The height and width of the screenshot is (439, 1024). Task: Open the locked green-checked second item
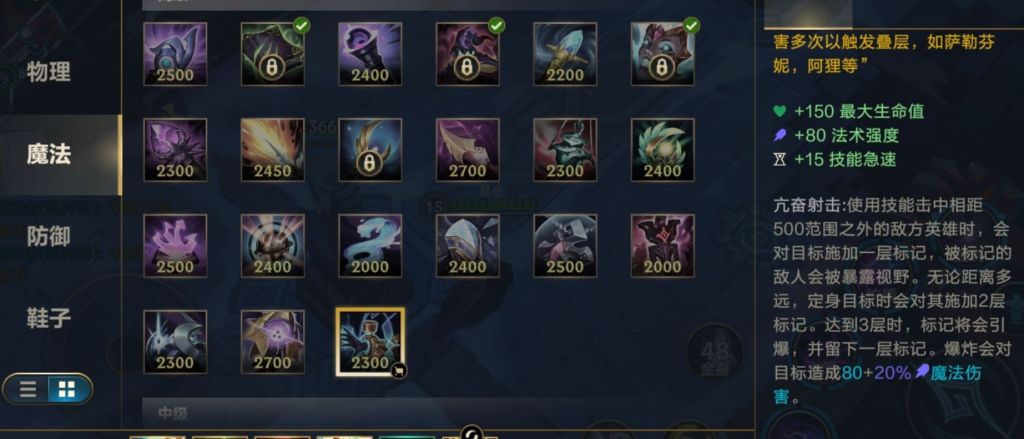point(272,54)
